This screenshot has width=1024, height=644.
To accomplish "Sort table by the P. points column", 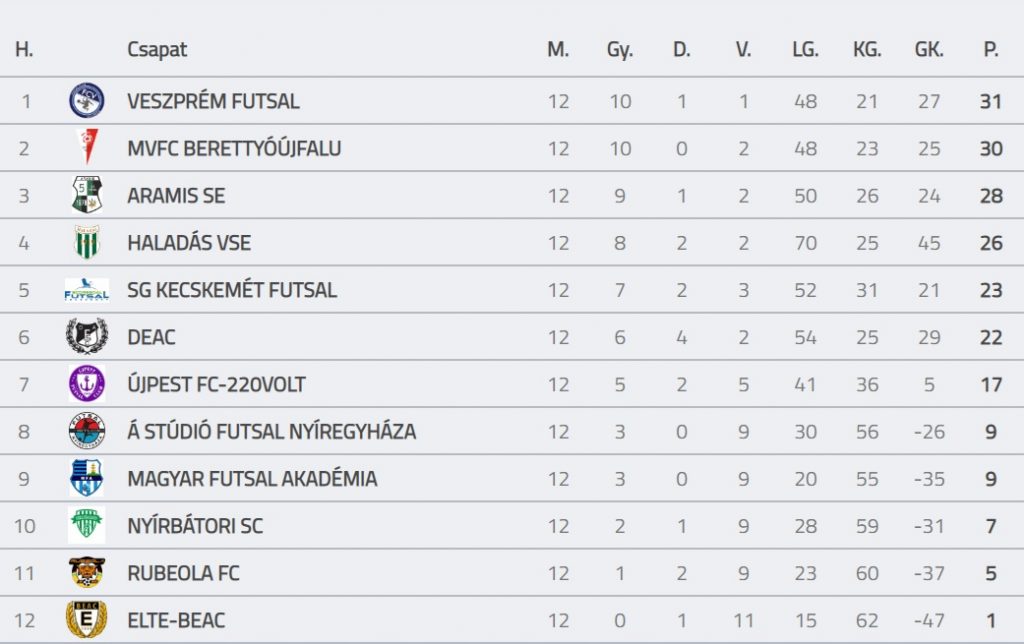I will click(x=991, y=50).
